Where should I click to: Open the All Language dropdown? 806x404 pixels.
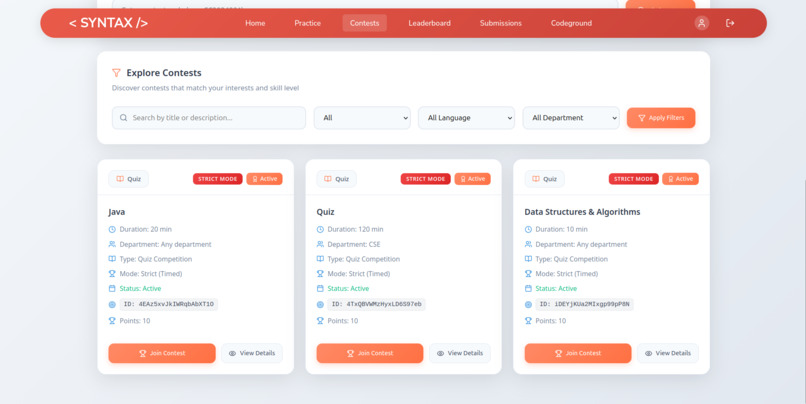coord(466,118)
